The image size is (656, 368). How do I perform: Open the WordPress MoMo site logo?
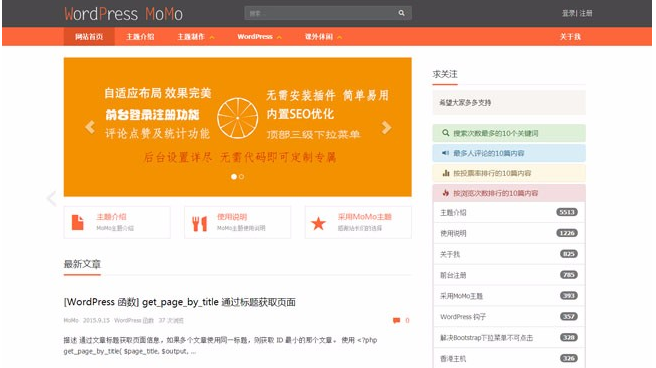pyautogui.click(x=123, y=14)
